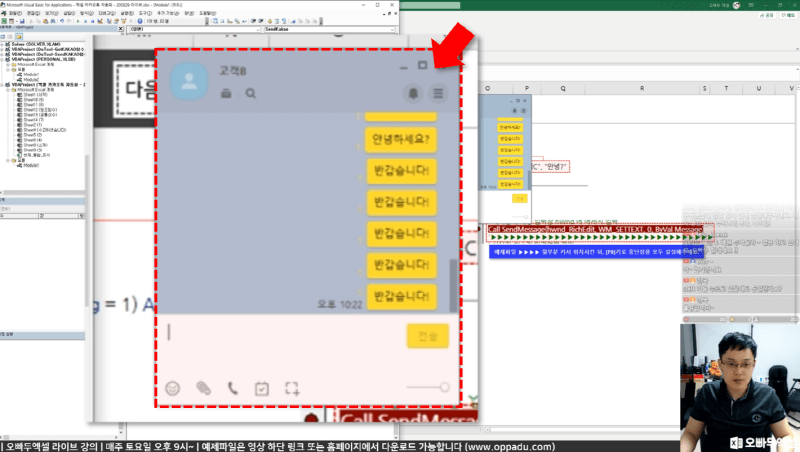
Task: Open the 디버그(D) menu in VBA editor
Action: pos(107,13)
